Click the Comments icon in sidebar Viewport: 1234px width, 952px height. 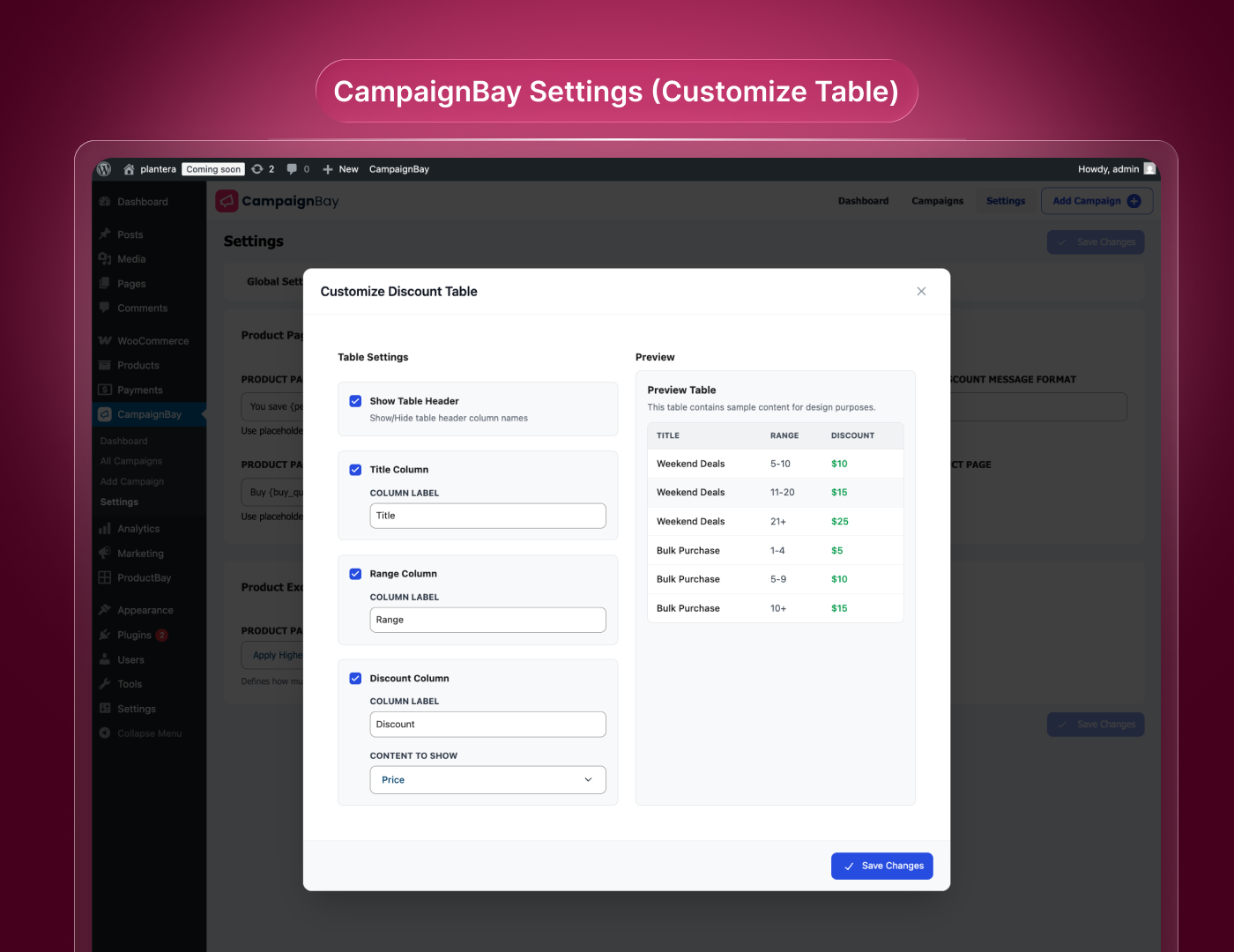coord(105,309)
